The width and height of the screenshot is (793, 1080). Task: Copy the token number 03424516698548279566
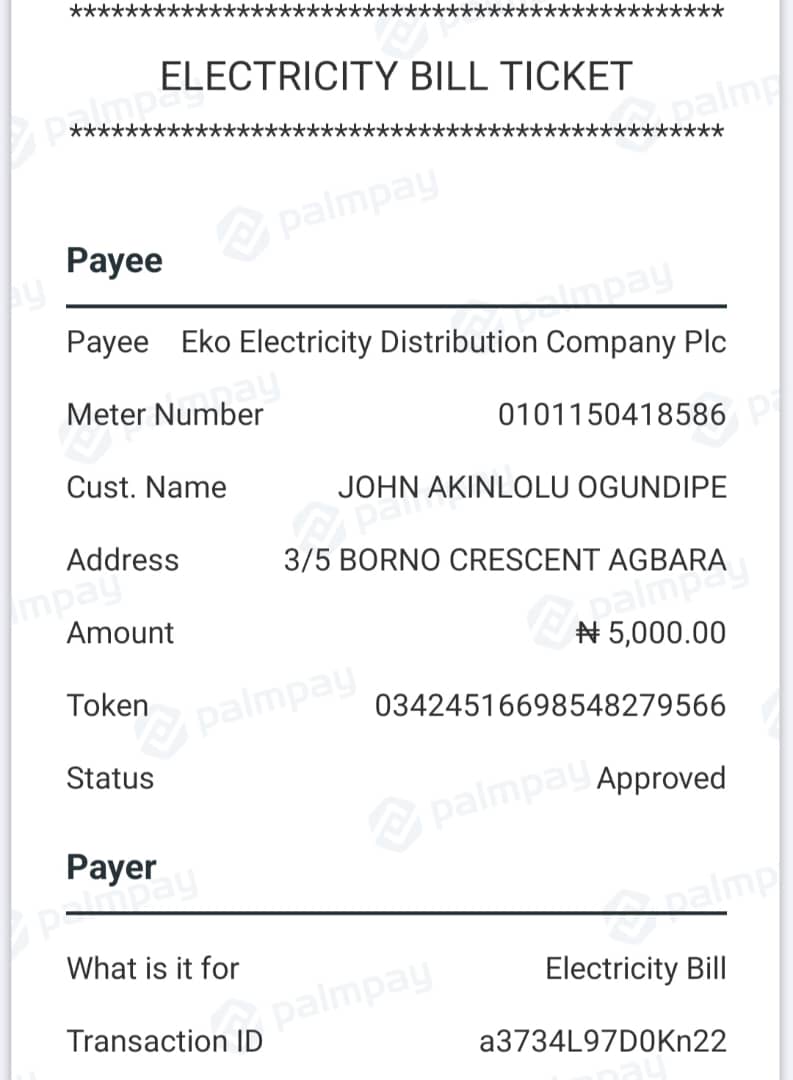550,706
